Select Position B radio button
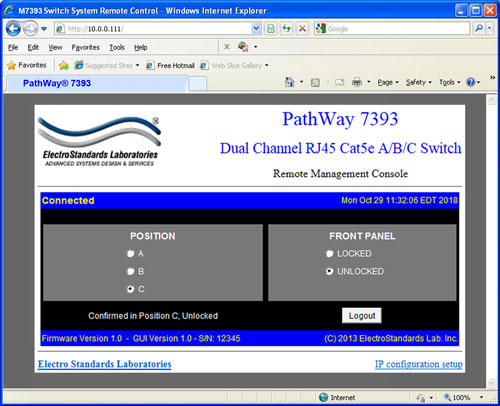The width and height of the screenshot is (500, 406). point(130,271)
